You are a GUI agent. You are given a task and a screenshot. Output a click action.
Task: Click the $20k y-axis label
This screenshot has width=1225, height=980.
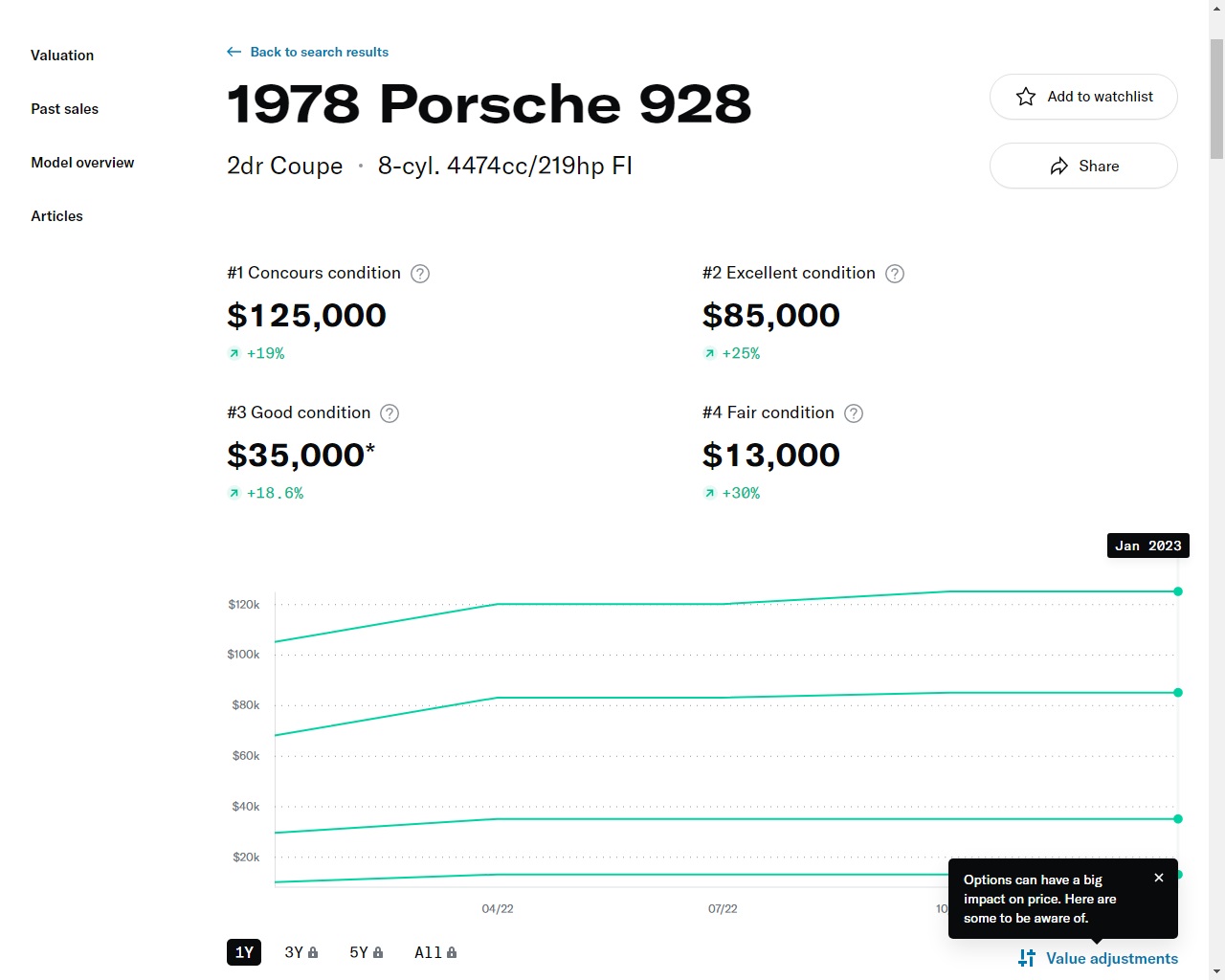click(x=246, y=857)
